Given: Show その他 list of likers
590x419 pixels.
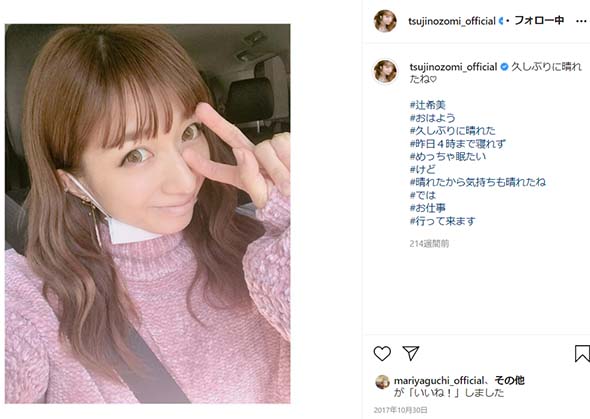Looking at the screenshot, I should coord(509,380).
